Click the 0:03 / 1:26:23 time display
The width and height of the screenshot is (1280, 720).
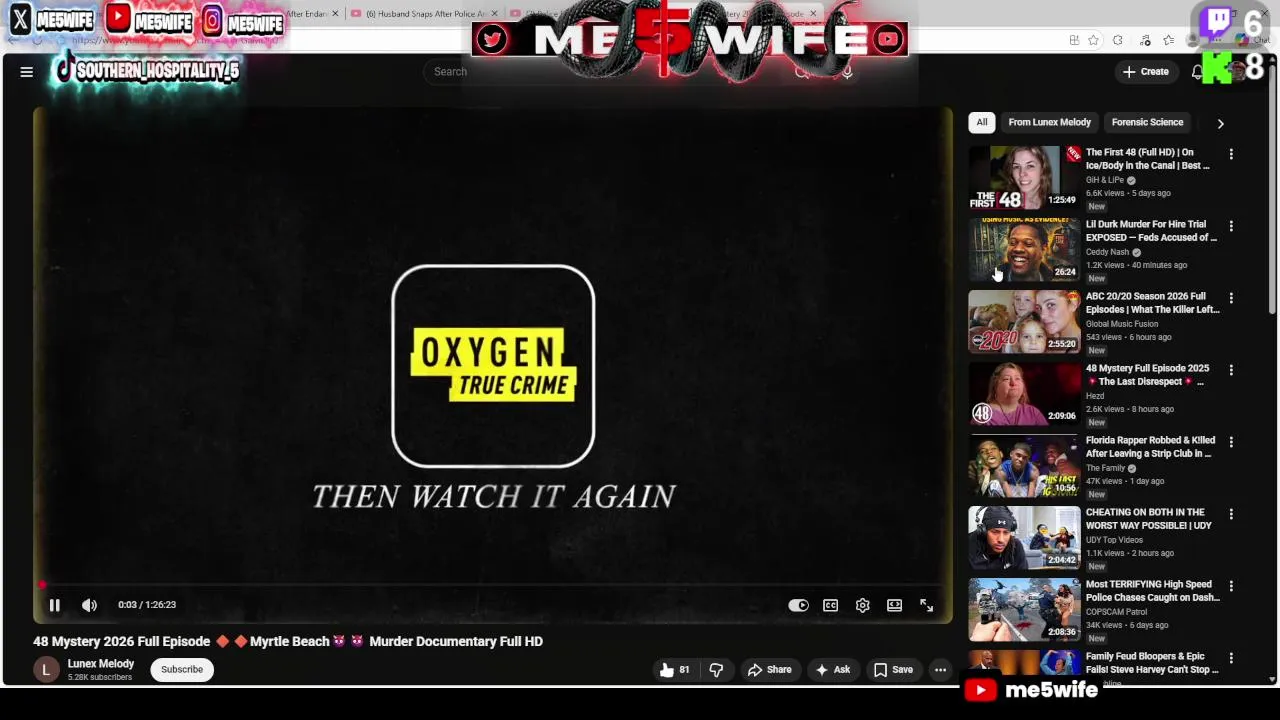click(147, 605)
